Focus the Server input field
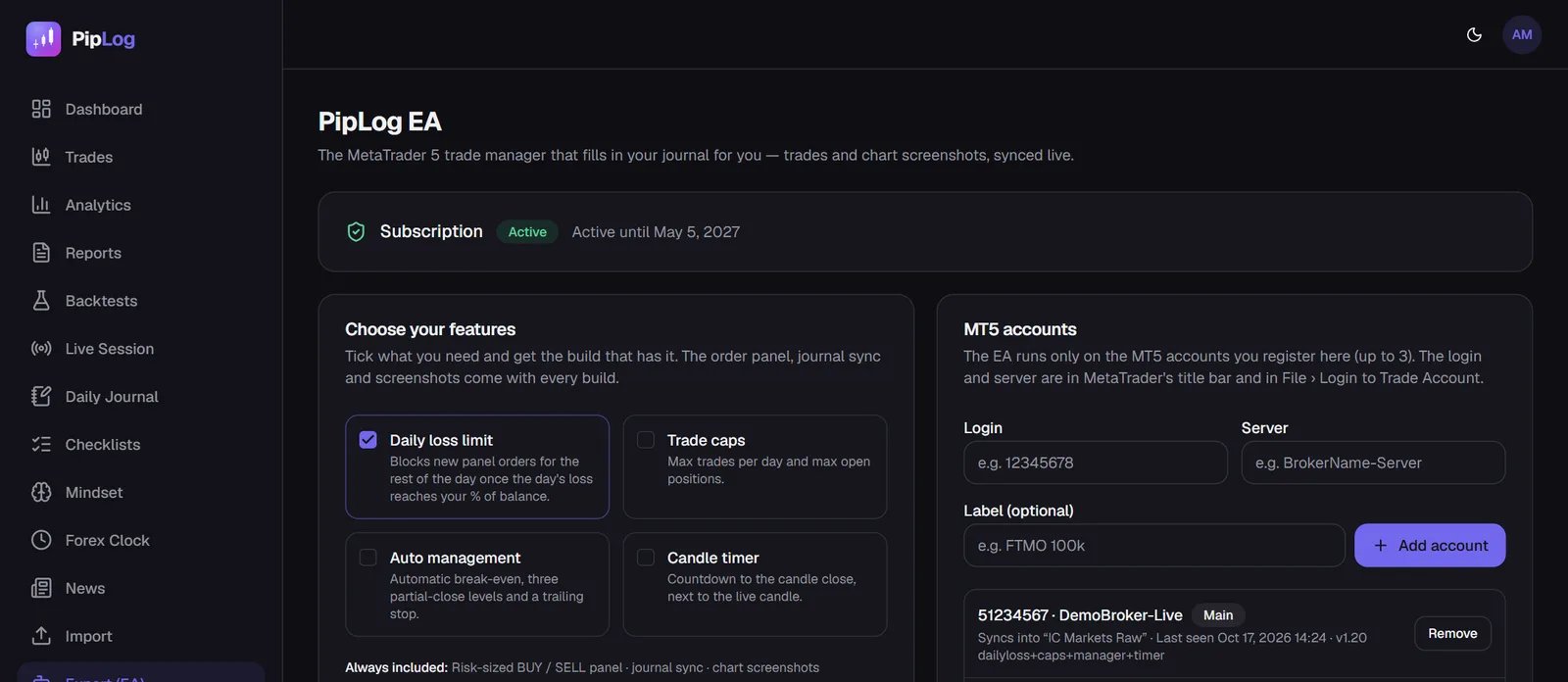The image size is (1568, 682). click(1373, 463)
